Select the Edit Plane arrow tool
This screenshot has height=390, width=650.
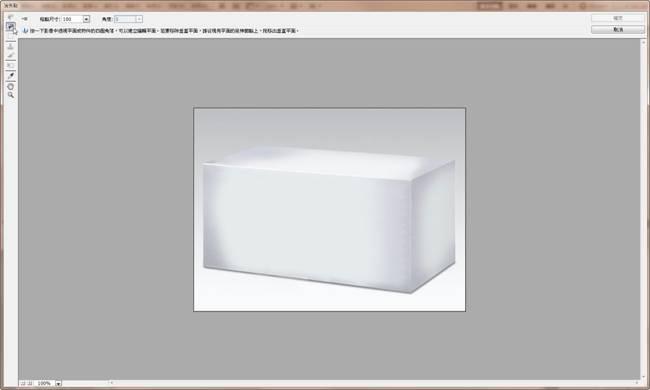click(x=10, y=18)
